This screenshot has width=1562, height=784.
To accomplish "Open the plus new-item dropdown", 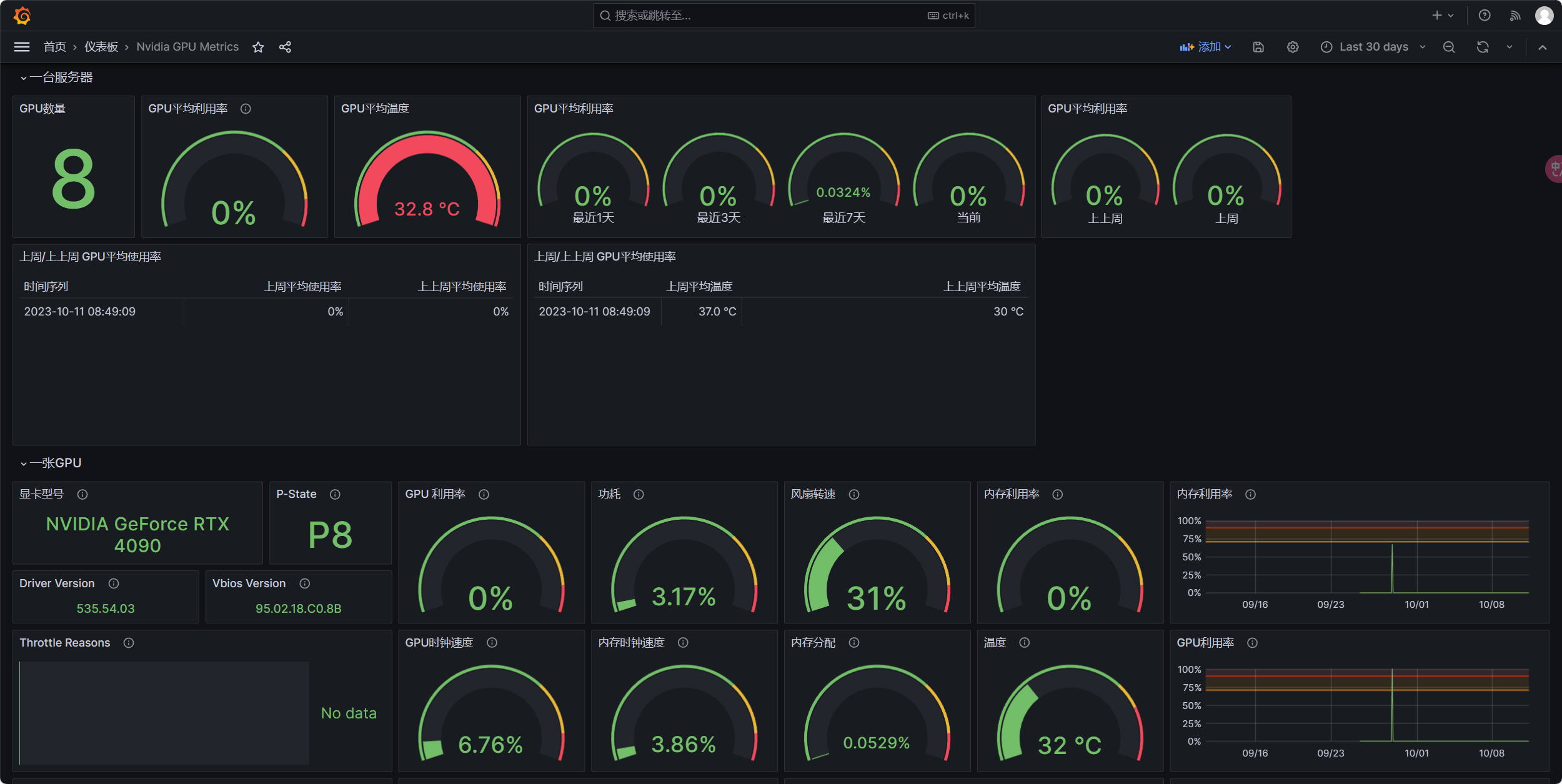I will 1443,16.
